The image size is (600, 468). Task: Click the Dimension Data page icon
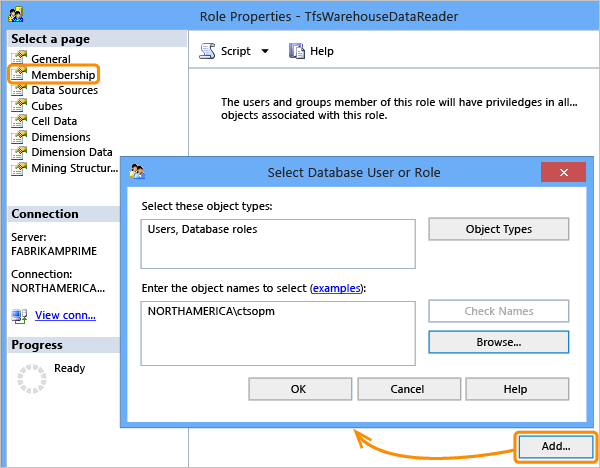click(x=19, y=152)
